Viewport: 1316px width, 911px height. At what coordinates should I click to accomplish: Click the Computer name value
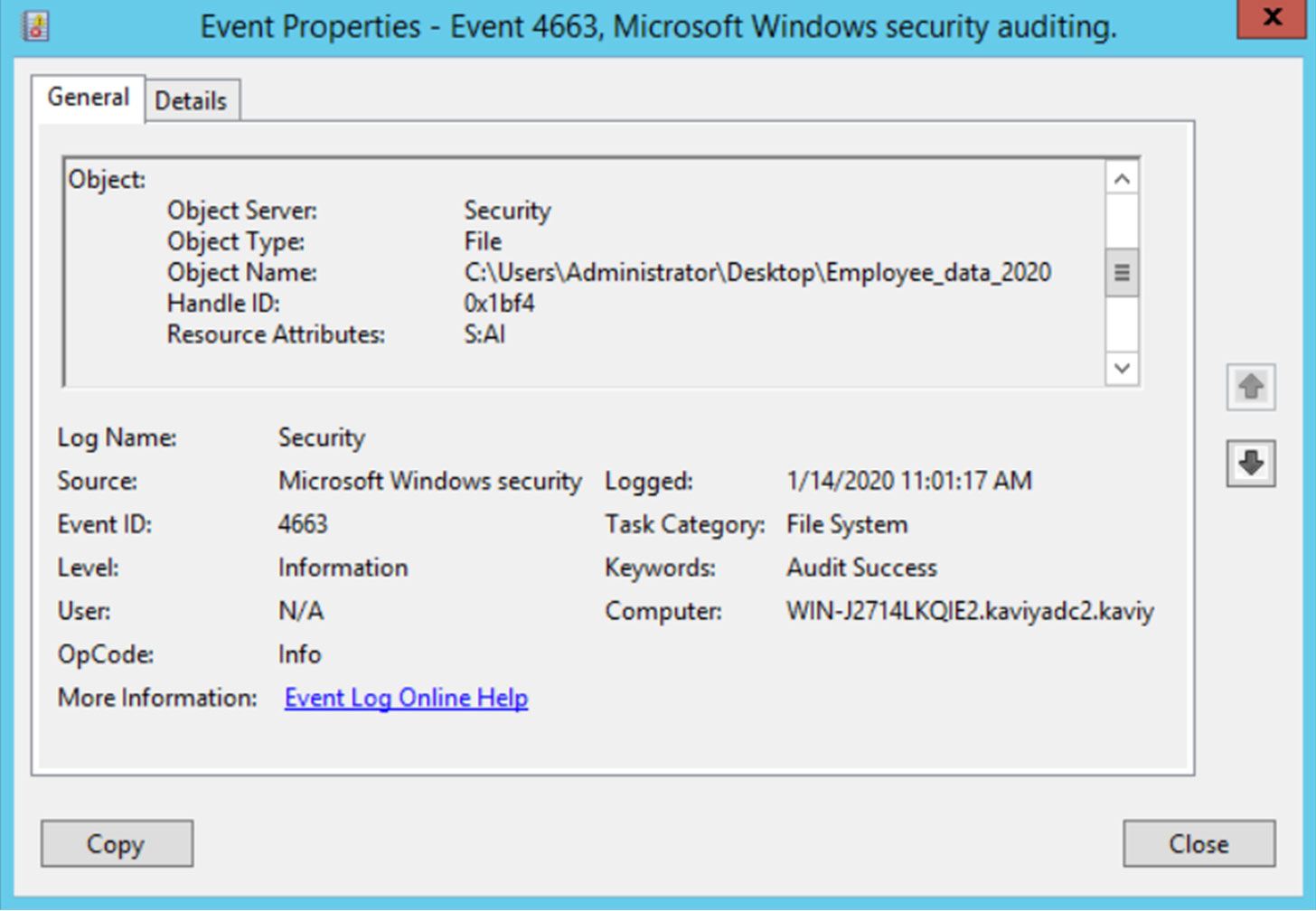pos(969,611)
